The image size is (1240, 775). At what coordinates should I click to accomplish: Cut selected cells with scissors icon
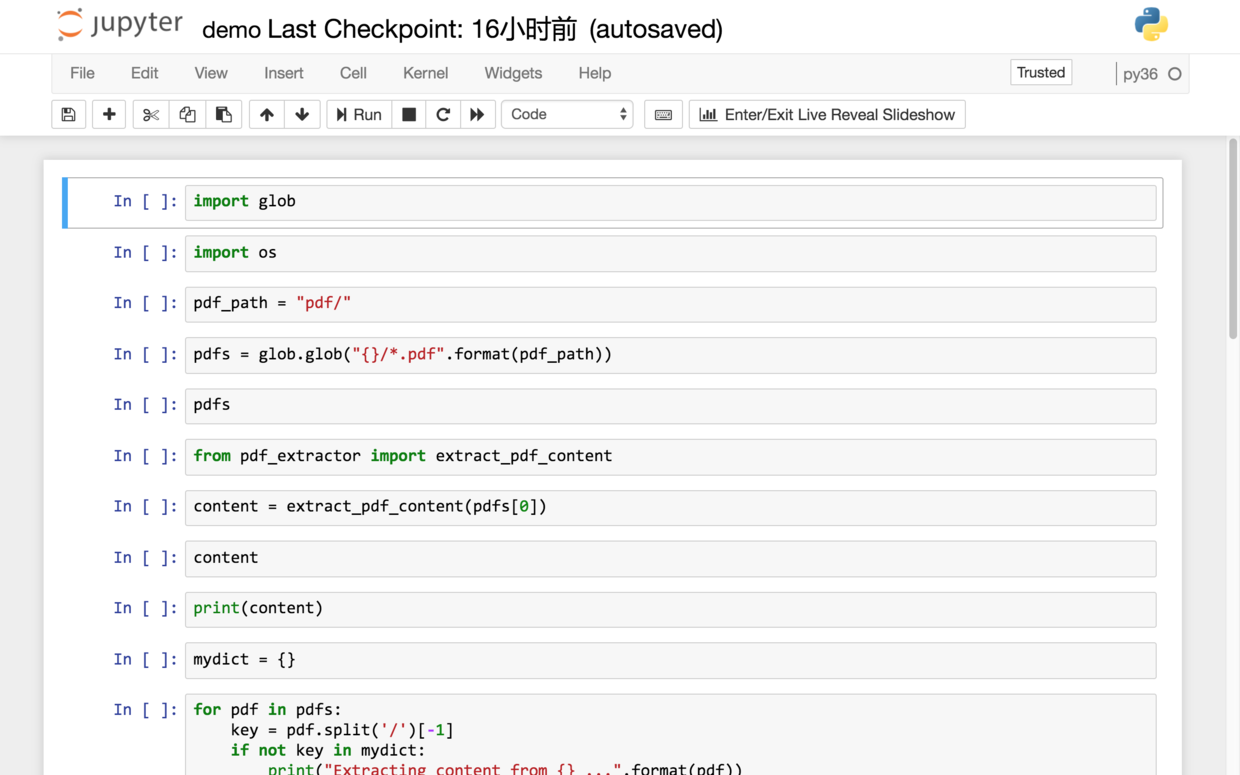click(151, 115)
